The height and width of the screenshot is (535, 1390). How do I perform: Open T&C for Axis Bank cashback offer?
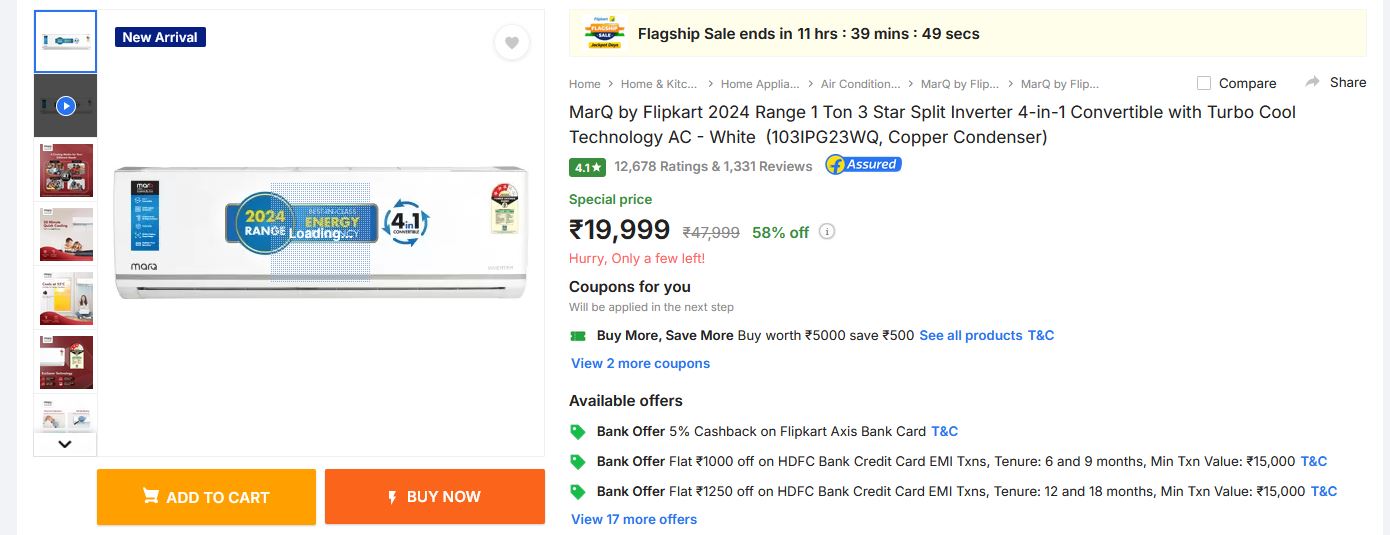point(944,431)
